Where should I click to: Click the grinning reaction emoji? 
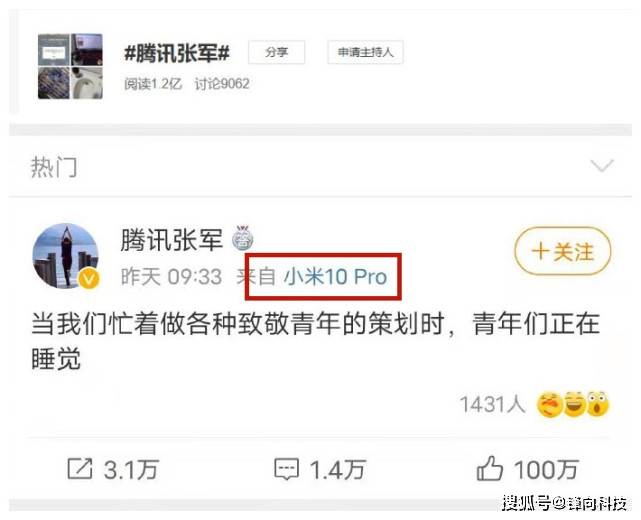pos(575,404)
